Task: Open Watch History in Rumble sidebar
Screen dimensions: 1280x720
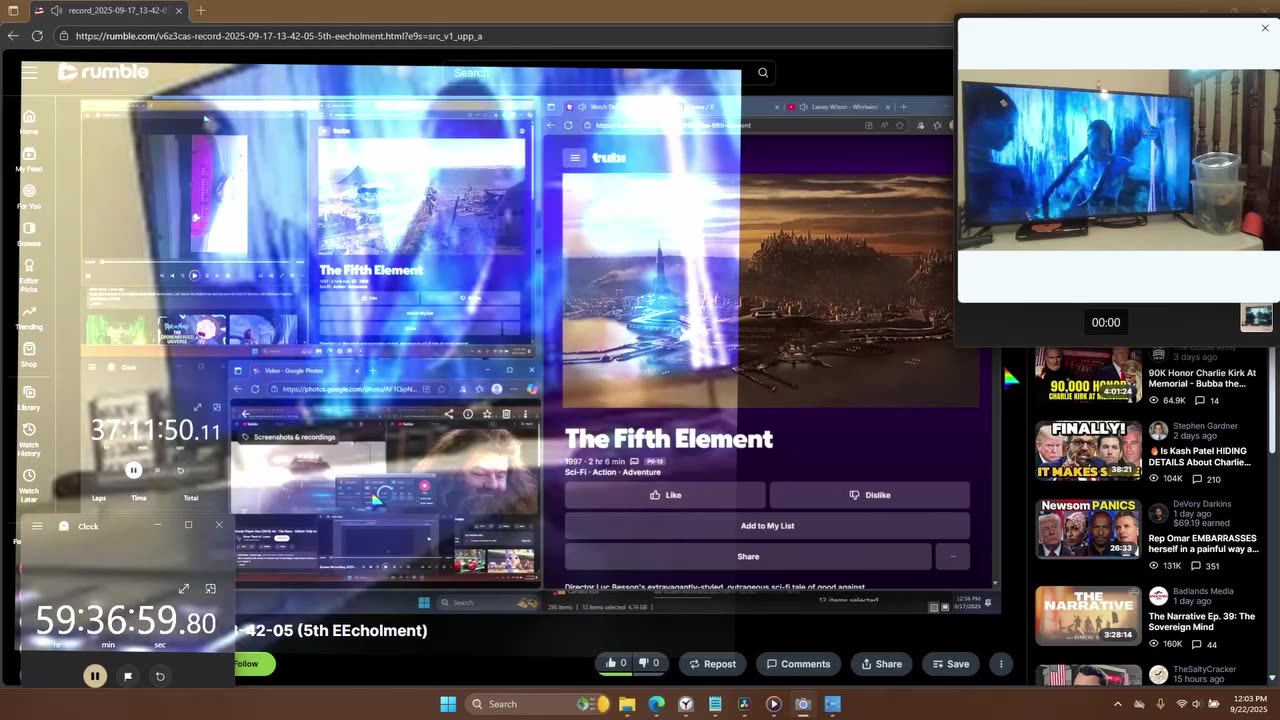Action: (29, 439)
